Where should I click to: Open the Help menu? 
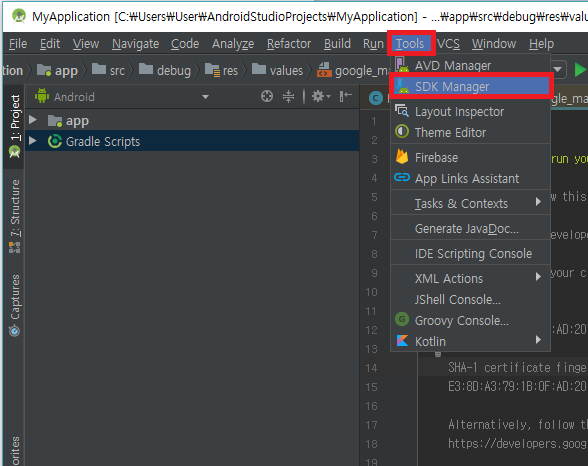coord(541,44)
